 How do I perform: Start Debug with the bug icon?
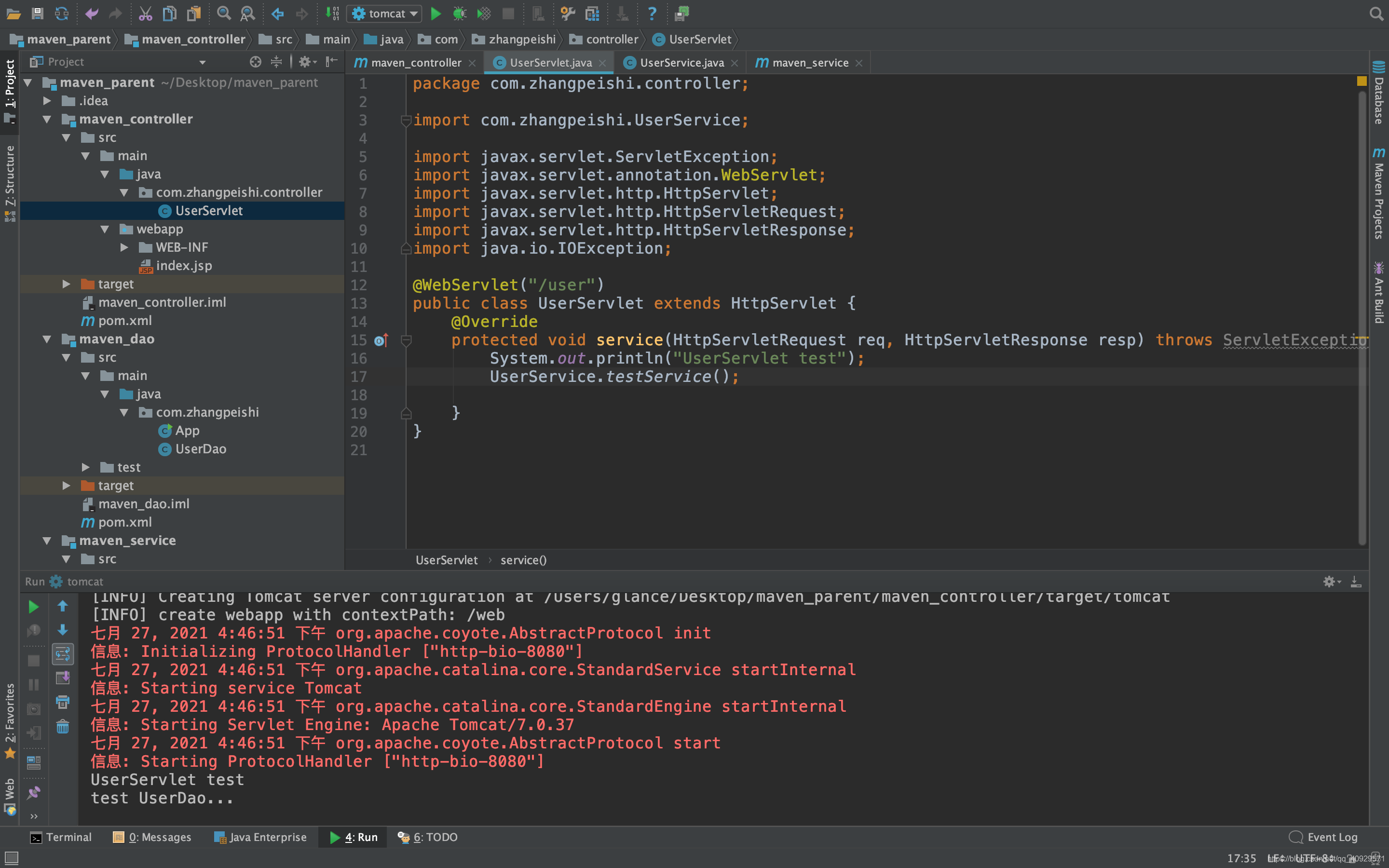(x=459, y=13)
